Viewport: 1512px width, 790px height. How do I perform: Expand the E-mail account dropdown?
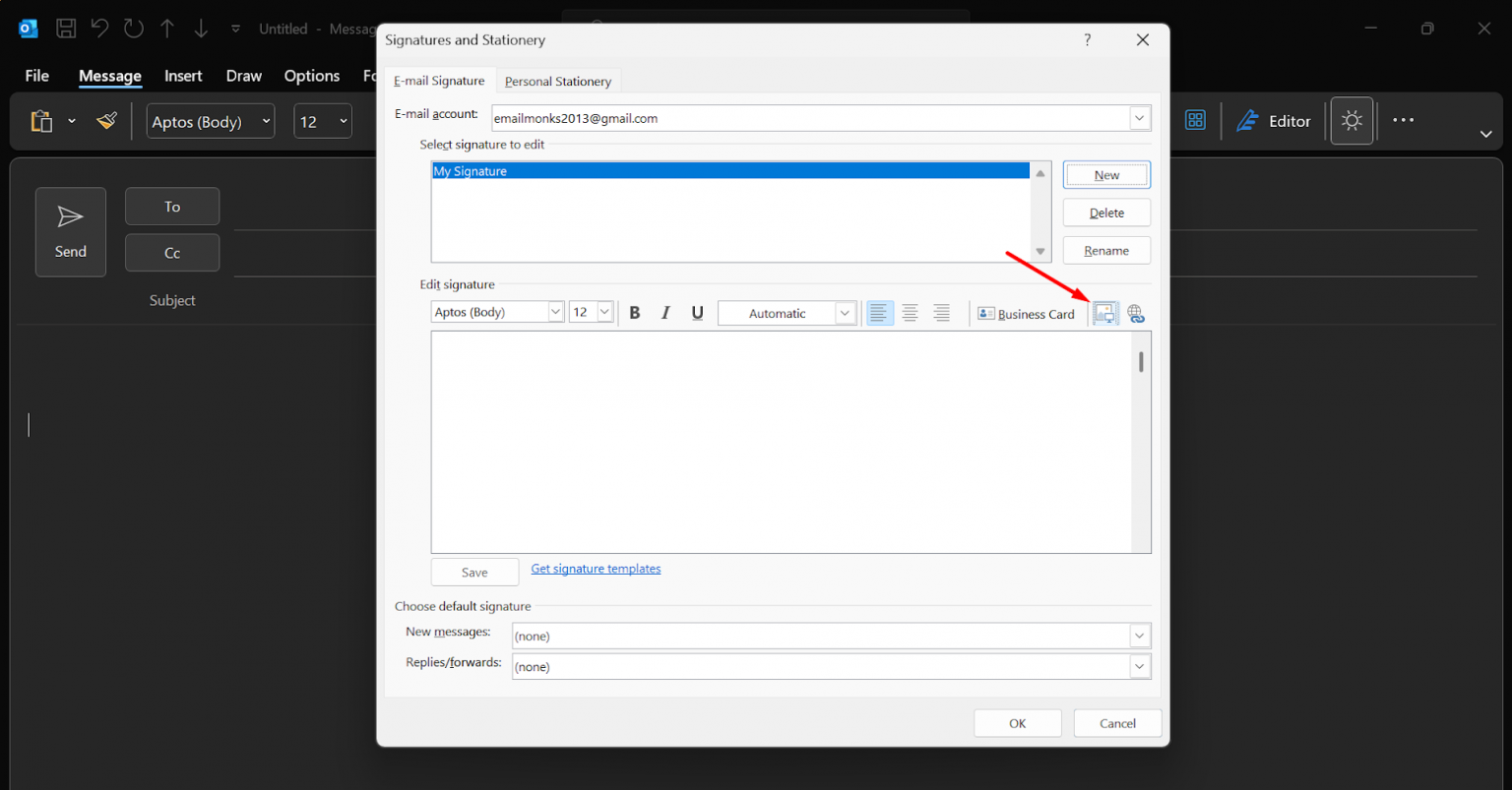point(1139,118)
